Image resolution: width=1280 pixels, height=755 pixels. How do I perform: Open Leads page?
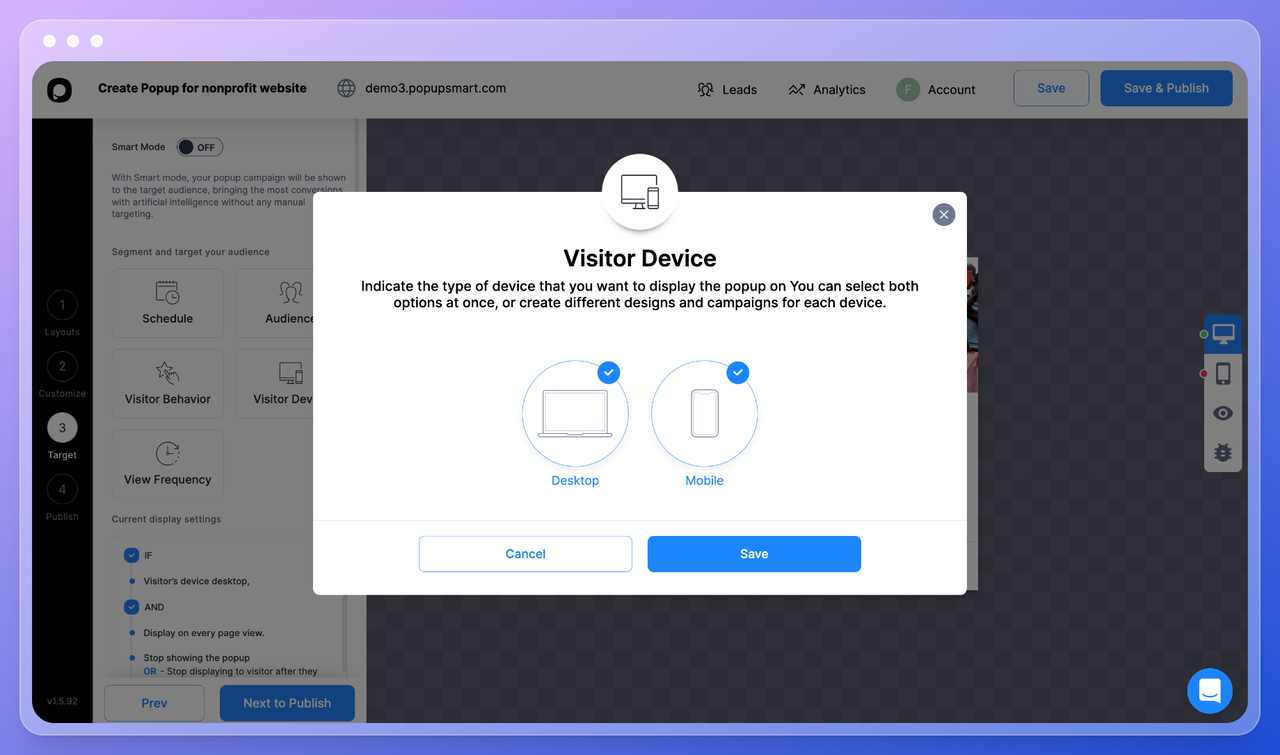[727, 89]
